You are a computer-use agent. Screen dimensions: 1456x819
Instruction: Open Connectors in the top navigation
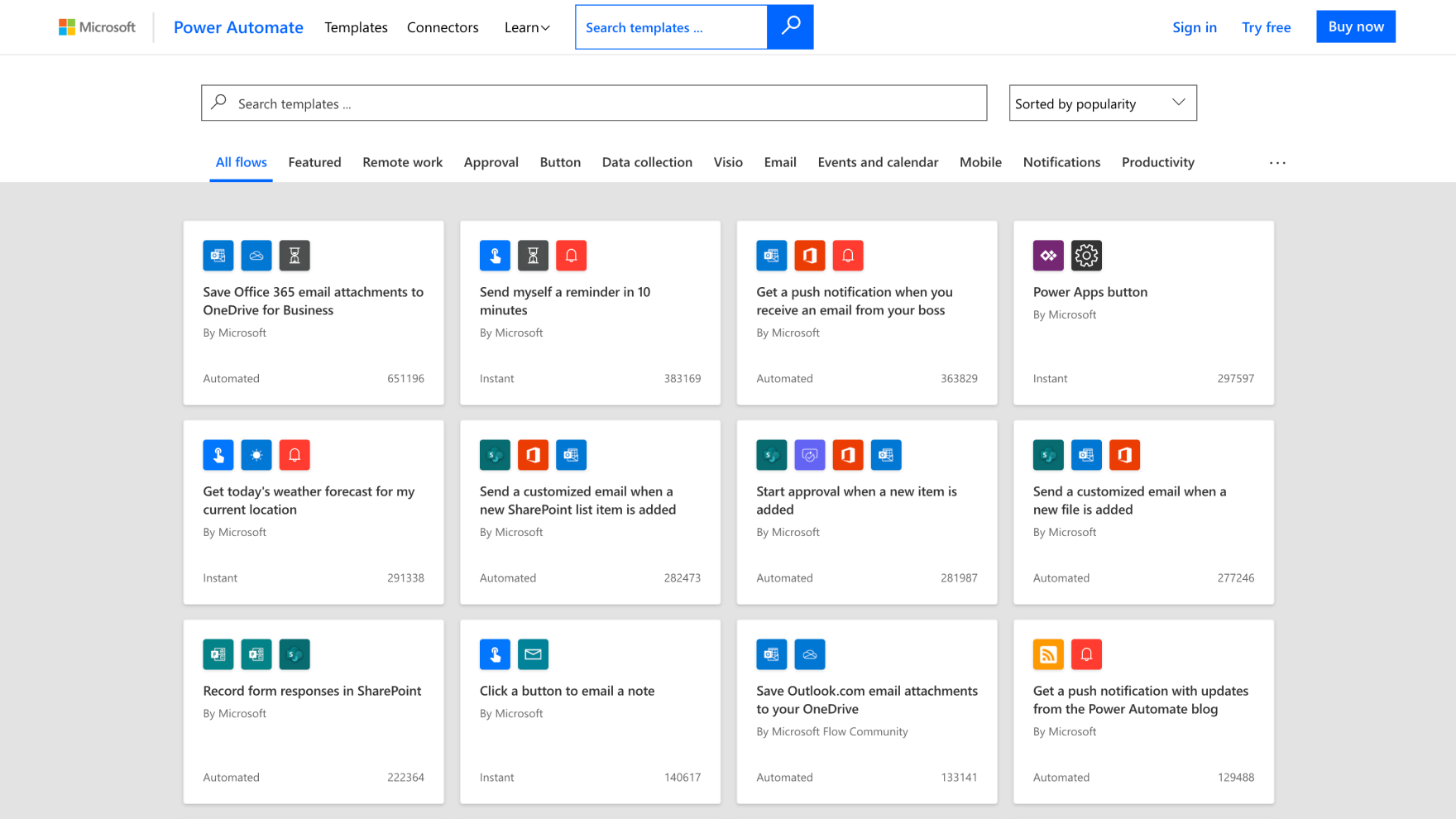(443, 27)
